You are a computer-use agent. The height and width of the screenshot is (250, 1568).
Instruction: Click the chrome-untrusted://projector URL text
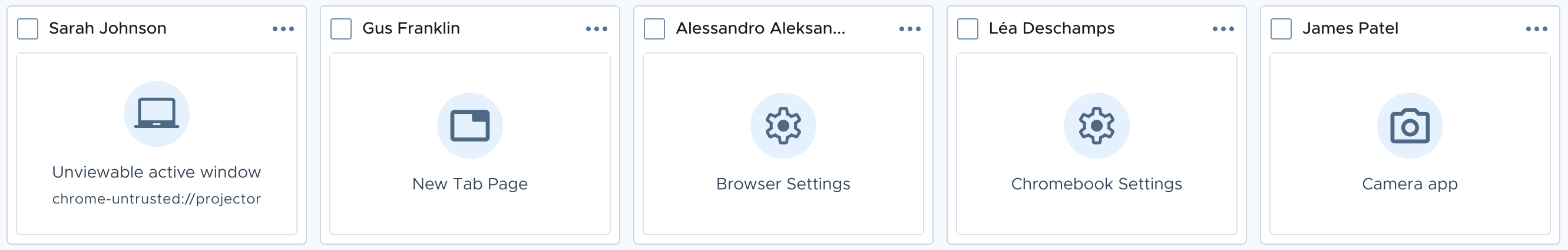pos(157,199)
